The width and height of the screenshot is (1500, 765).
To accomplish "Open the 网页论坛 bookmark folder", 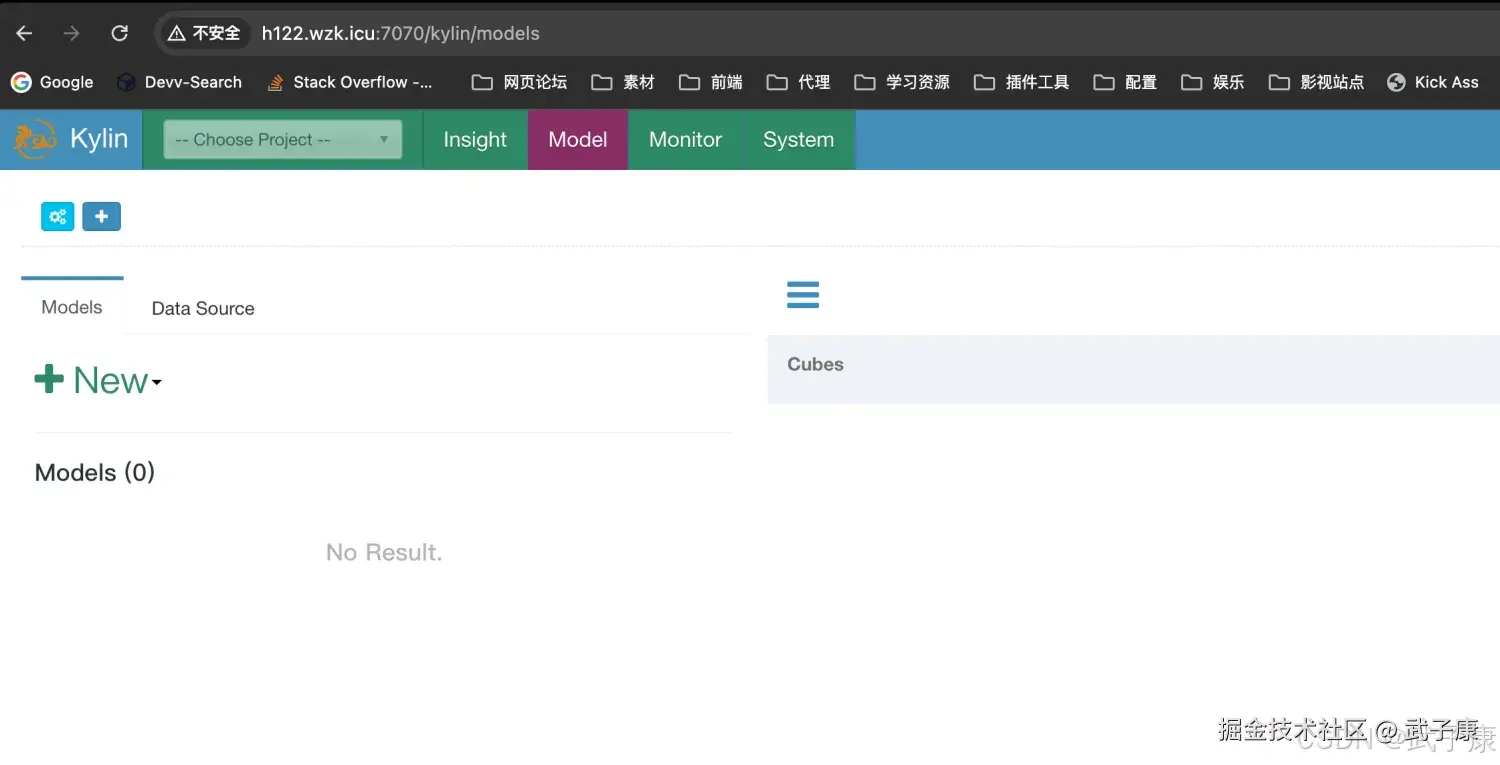I will coord(519,82).
